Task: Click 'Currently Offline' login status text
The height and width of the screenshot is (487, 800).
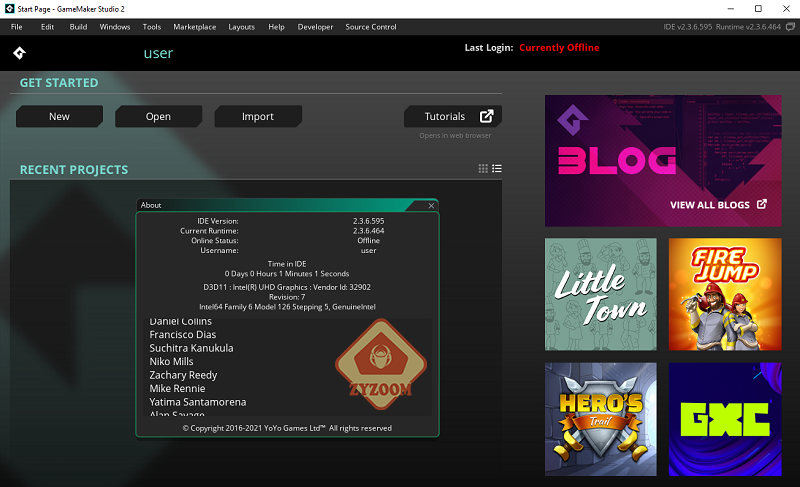Action: coord(559,47)
